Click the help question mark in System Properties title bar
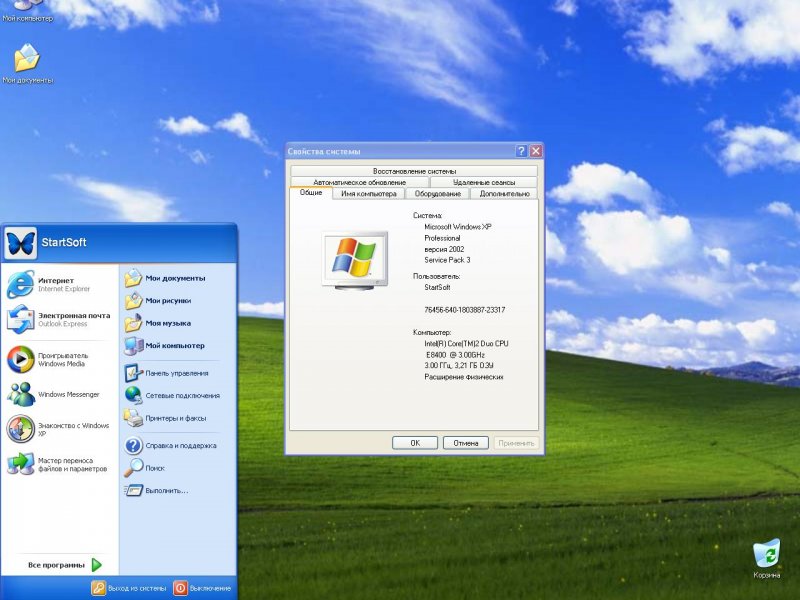The height and width of the screenshot is (600, 800). [x=521, y=151]
